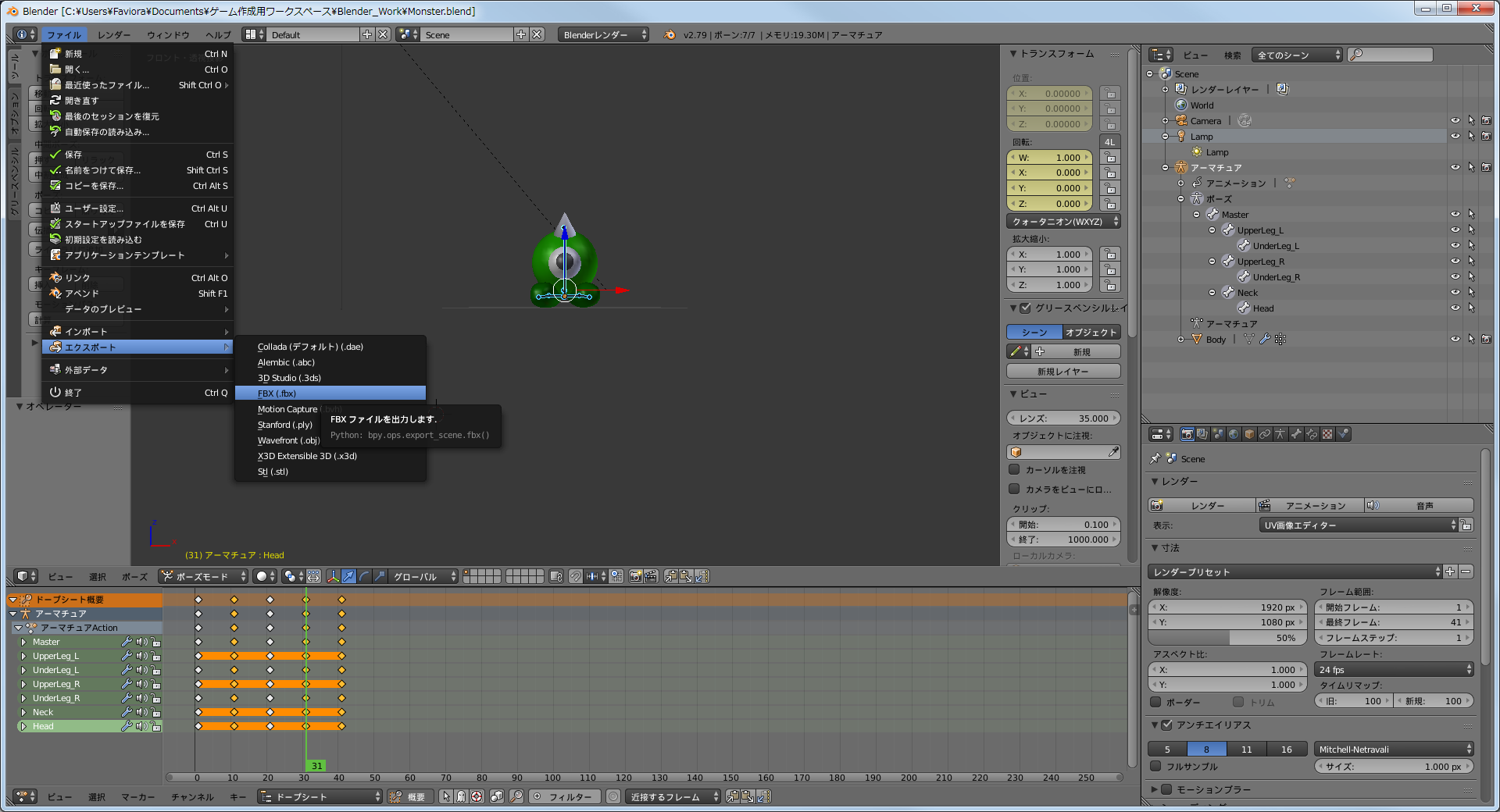The image size is (1500, 812).
Task: Enable the カーソルを注視 checkbox
Action: pyautogui.click(x=1014, y=469)
